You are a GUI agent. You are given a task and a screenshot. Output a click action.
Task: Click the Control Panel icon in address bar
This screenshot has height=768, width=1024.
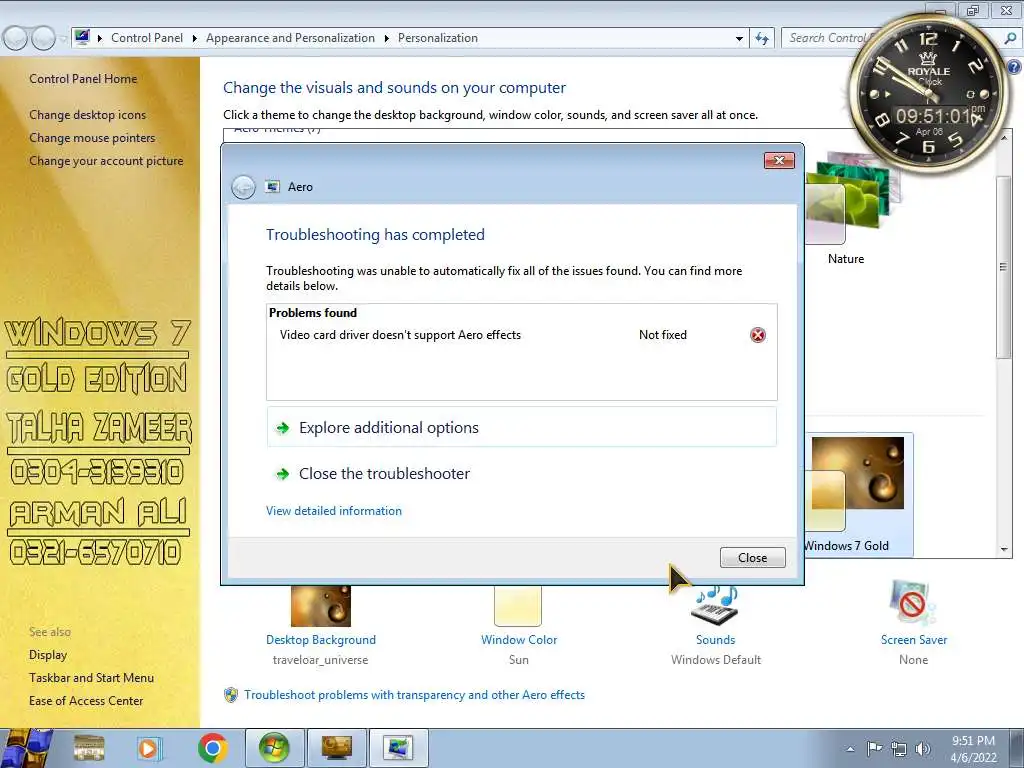(x=82, y=37)
